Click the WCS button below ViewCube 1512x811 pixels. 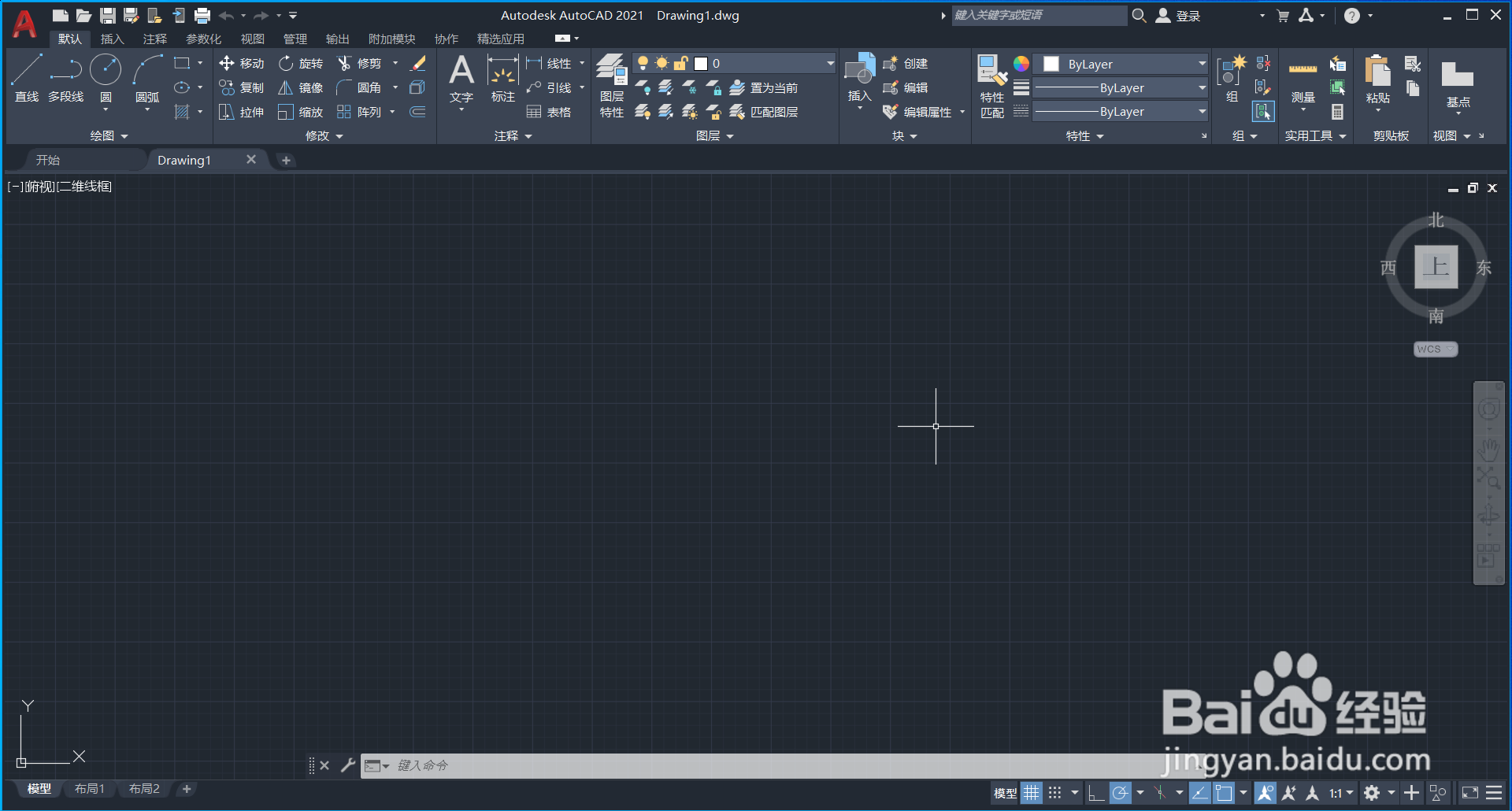pos(1436,349)
